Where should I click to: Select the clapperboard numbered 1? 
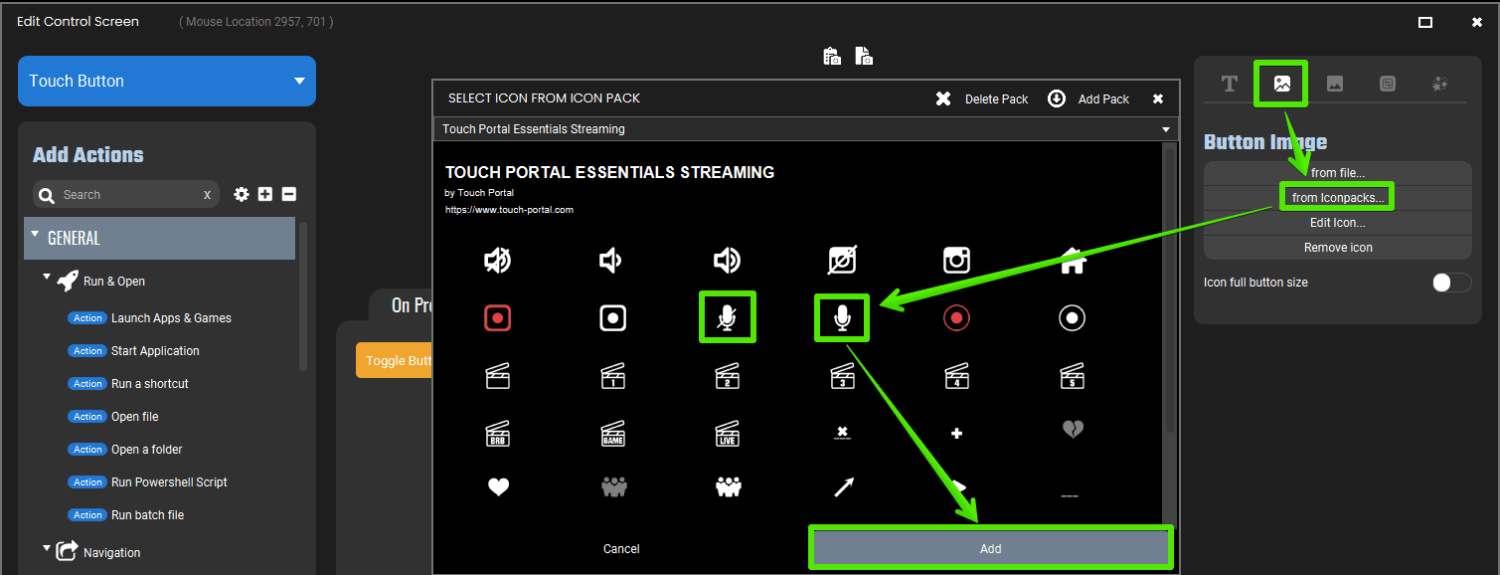pyautogui.click(x=612, y=377)
